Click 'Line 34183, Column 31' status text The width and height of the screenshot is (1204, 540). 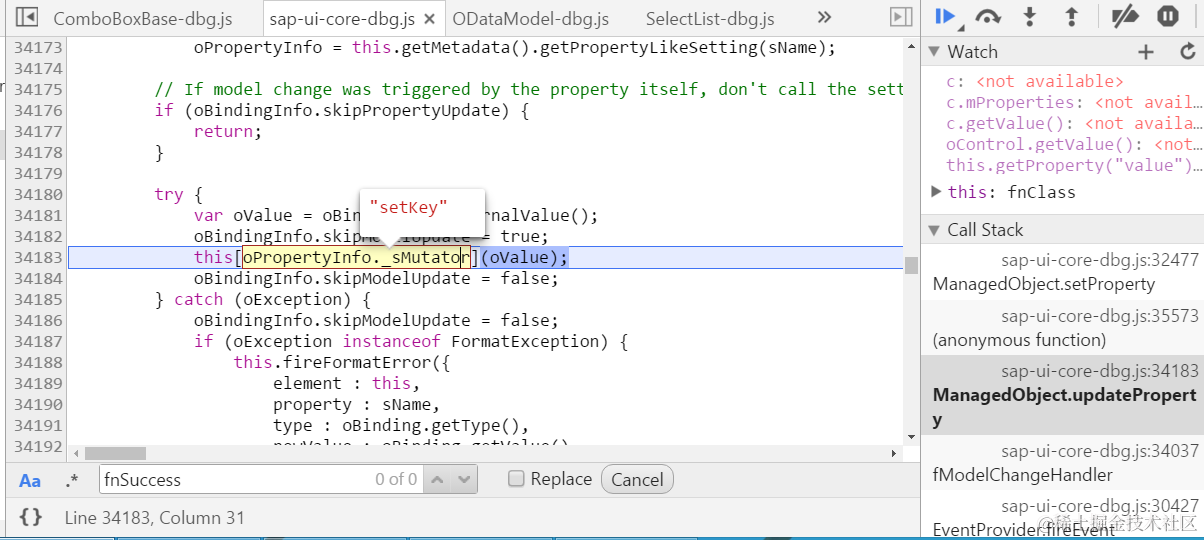click(x=154, y=518)
